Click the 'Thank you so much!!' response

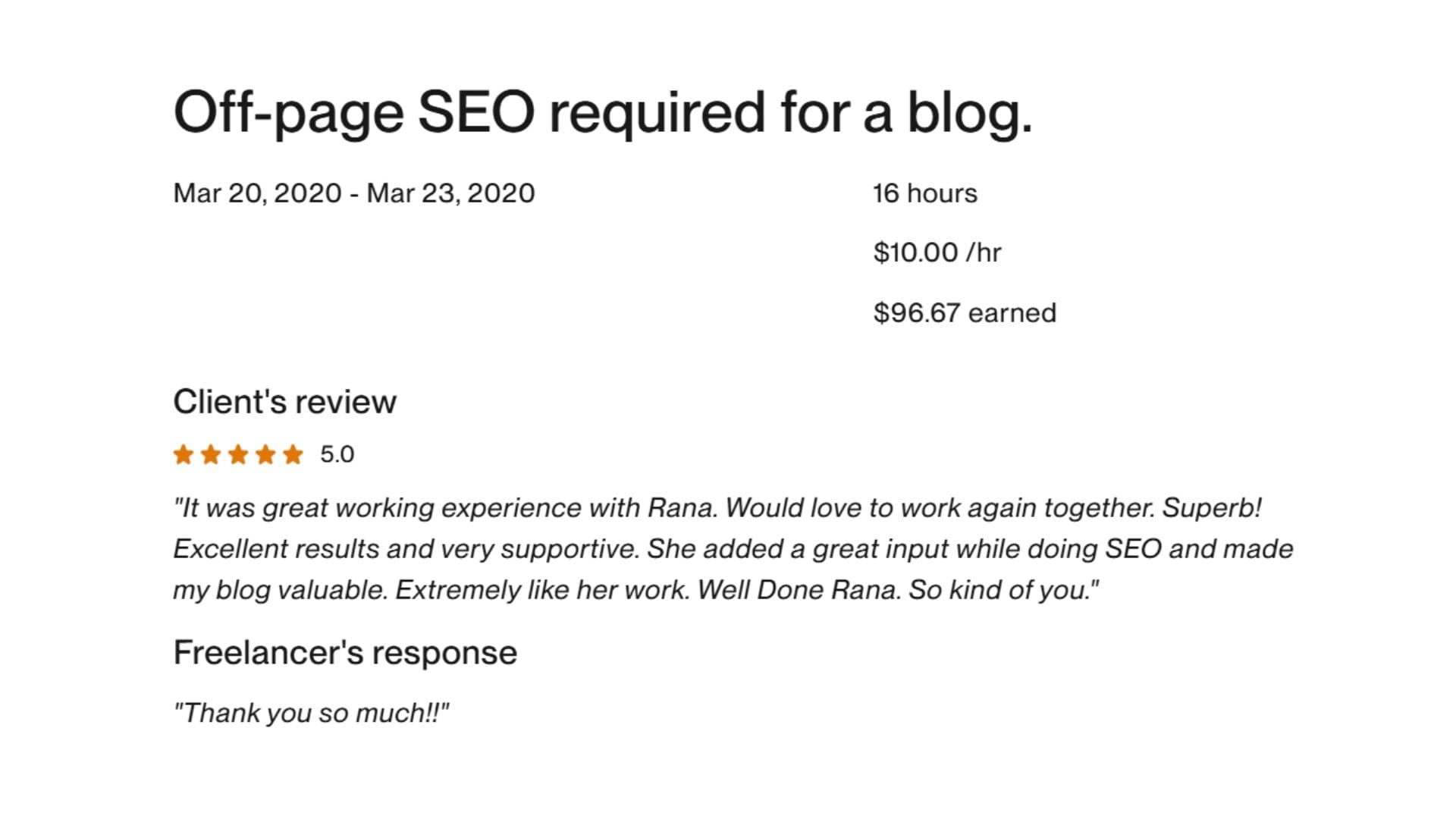pyautogui.click(x=312, y=713)
